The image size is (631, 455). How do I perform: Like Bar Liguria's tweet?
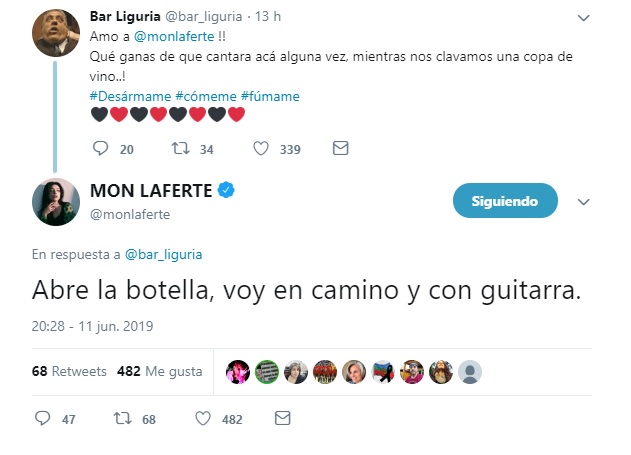tap(261, 148)
